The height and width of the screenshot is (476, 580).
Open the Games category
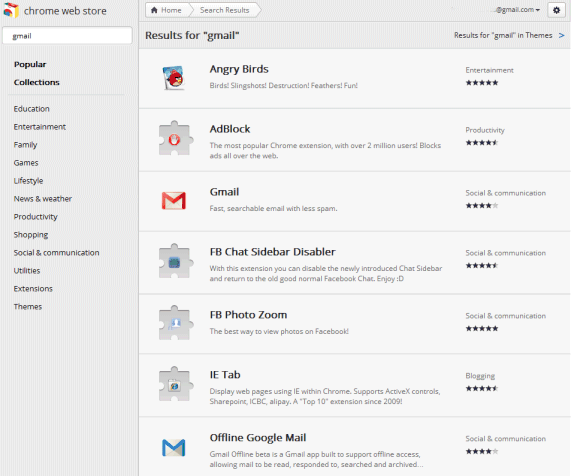[26, 163]
